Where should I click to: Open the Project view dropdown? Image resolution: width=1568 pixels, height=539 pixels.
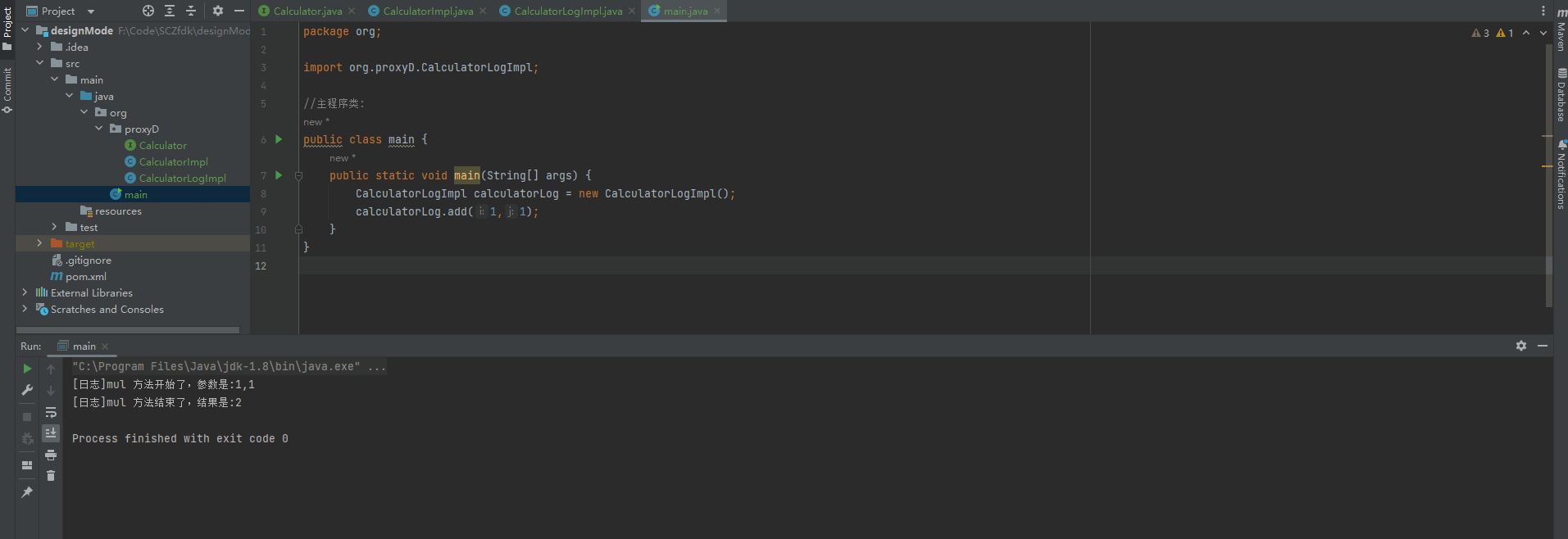(x=91, y=11)
